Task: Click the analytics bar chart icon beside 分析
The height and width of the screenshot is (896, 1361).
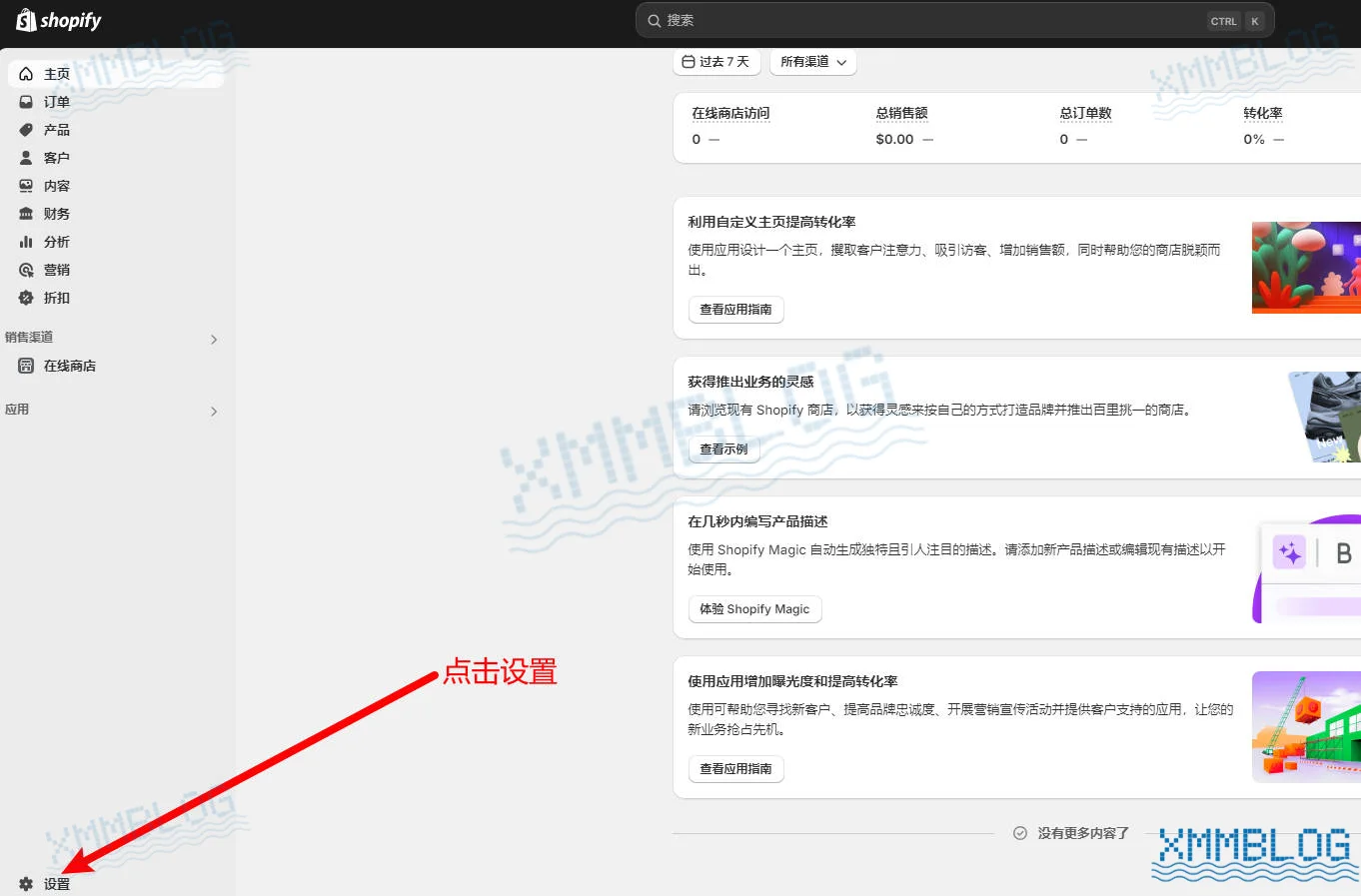Action: [x=26, y=242]
